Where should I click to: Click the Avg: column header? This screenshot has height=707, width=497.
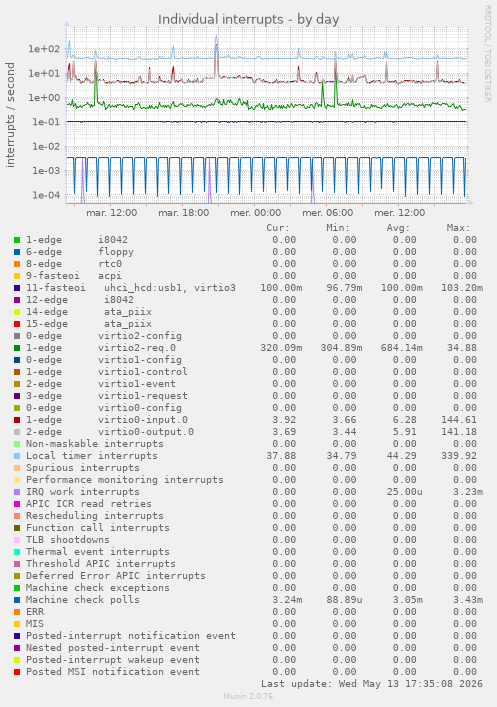(x=398, y=228)
